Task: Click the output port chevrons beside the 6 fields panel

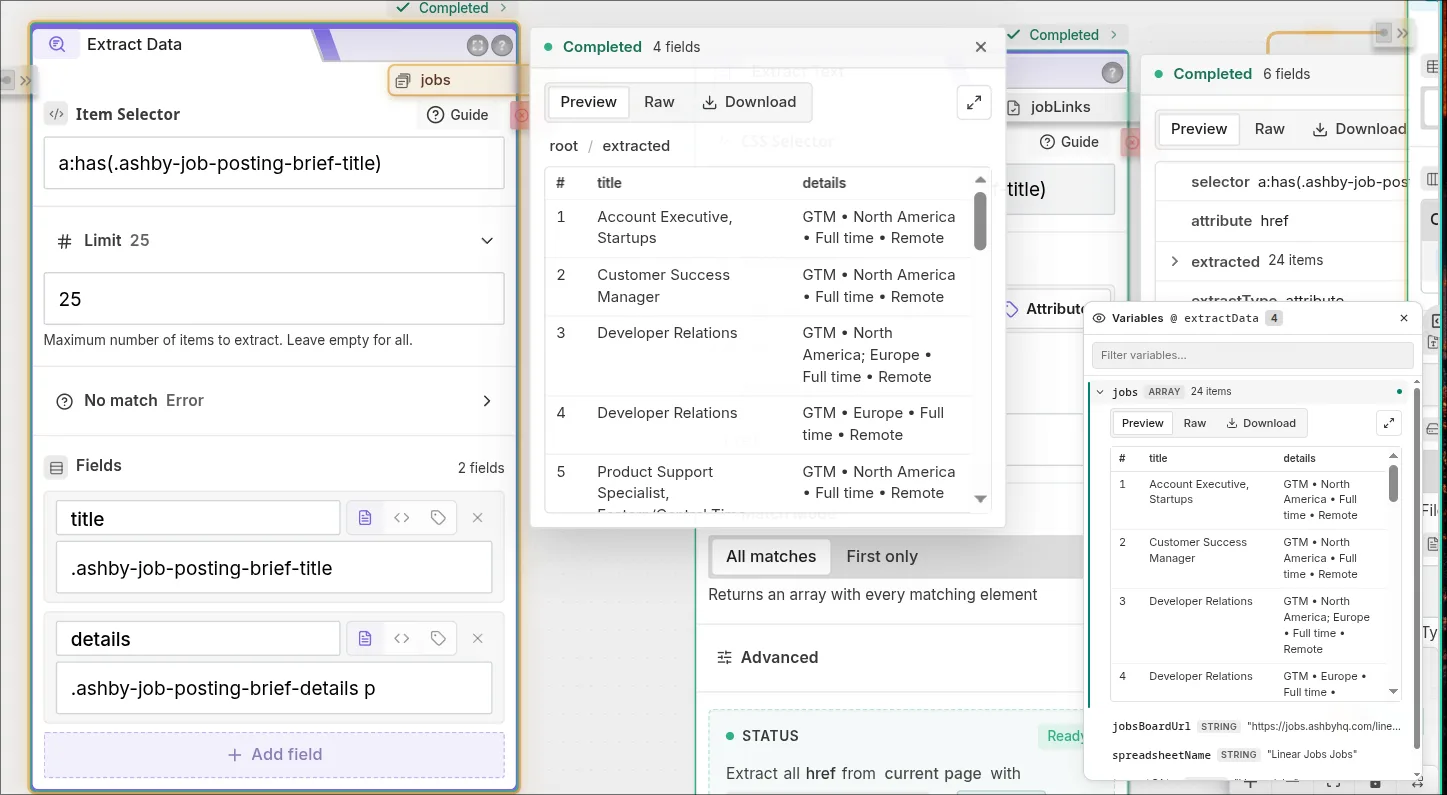Action: click(1403, 33)
